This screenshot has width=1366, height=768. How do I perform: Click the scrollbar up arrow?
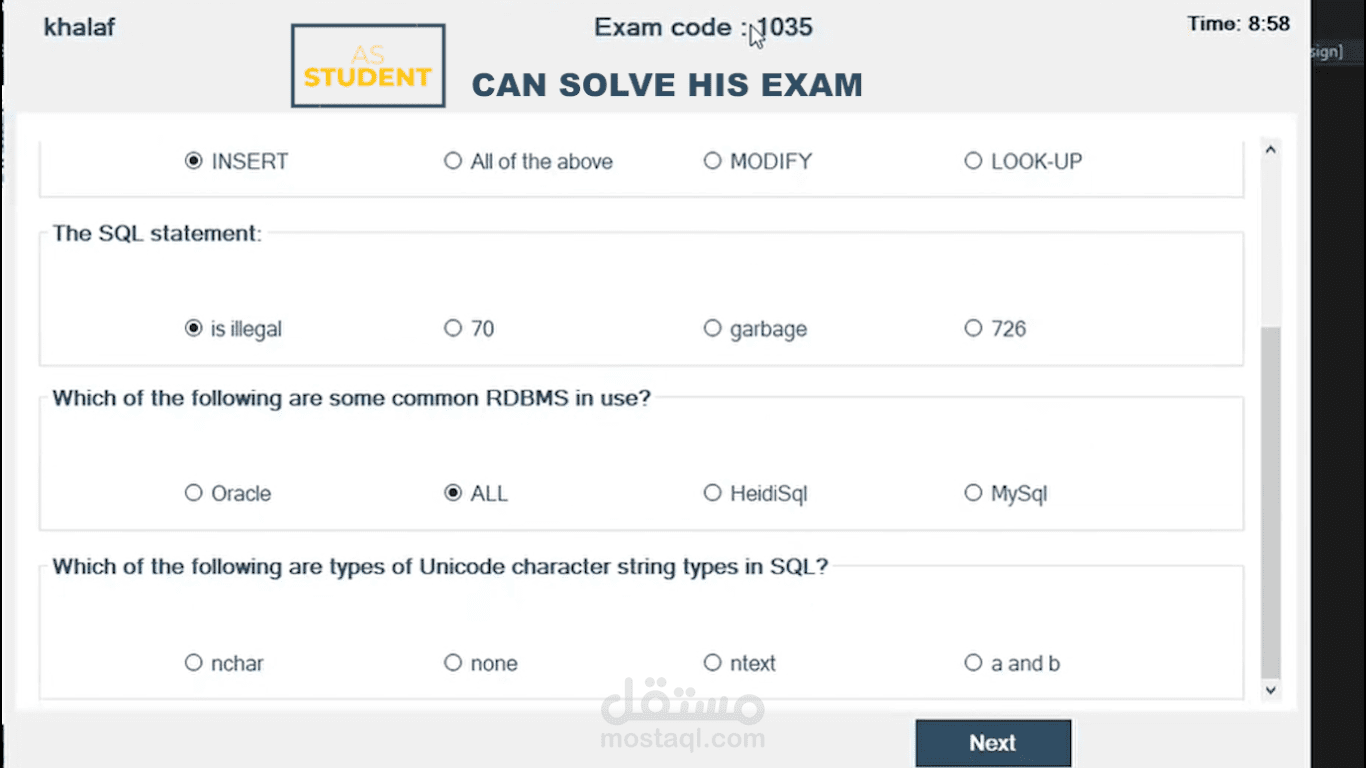1271,150
